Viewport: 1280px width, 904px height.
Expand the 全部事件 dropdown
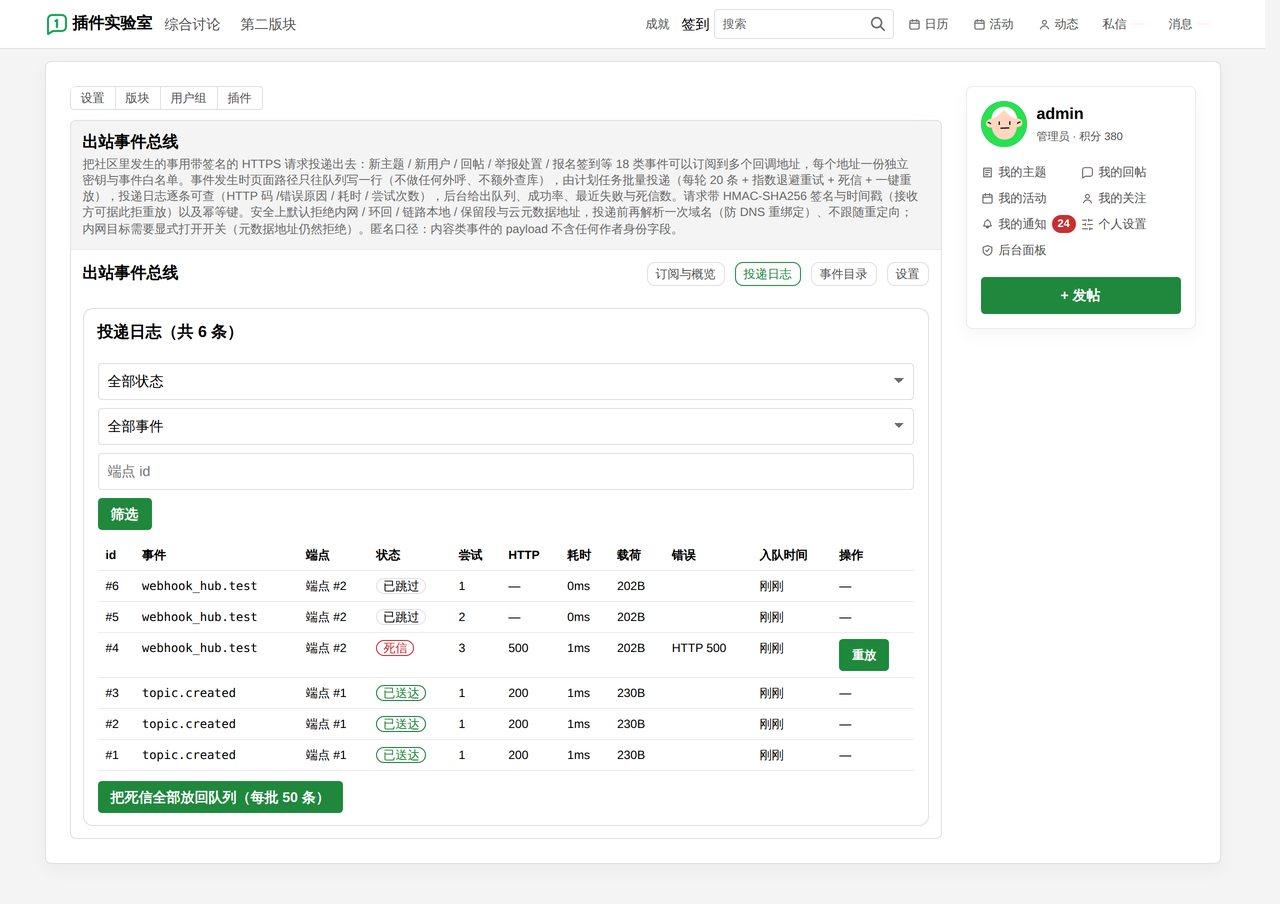[x=506, y=426]
